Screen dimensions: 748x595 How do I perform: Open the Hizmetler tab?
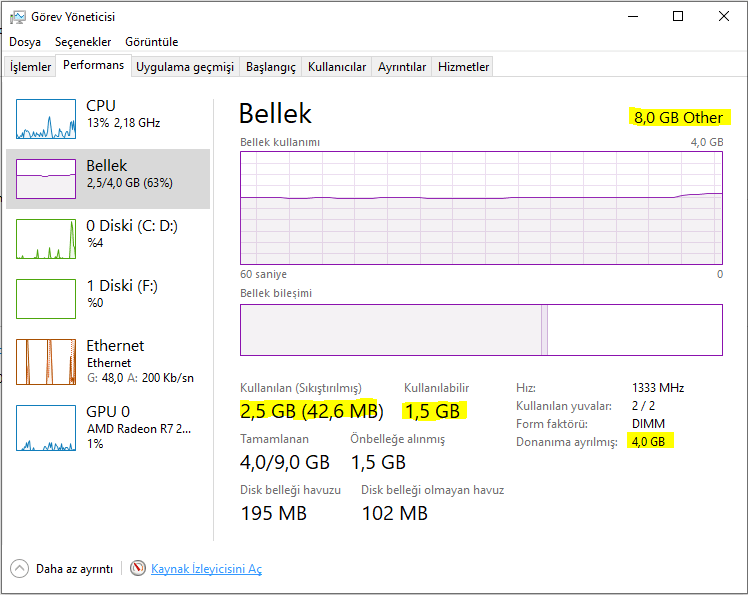pyautogui.click(x=464, y=67)
